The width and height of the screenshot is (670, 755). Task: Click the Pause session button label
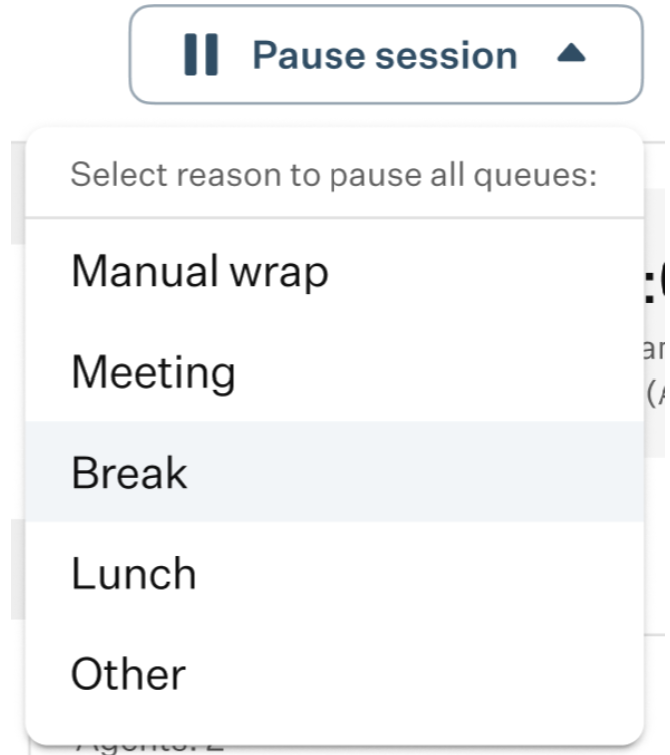tap(385, 55)
